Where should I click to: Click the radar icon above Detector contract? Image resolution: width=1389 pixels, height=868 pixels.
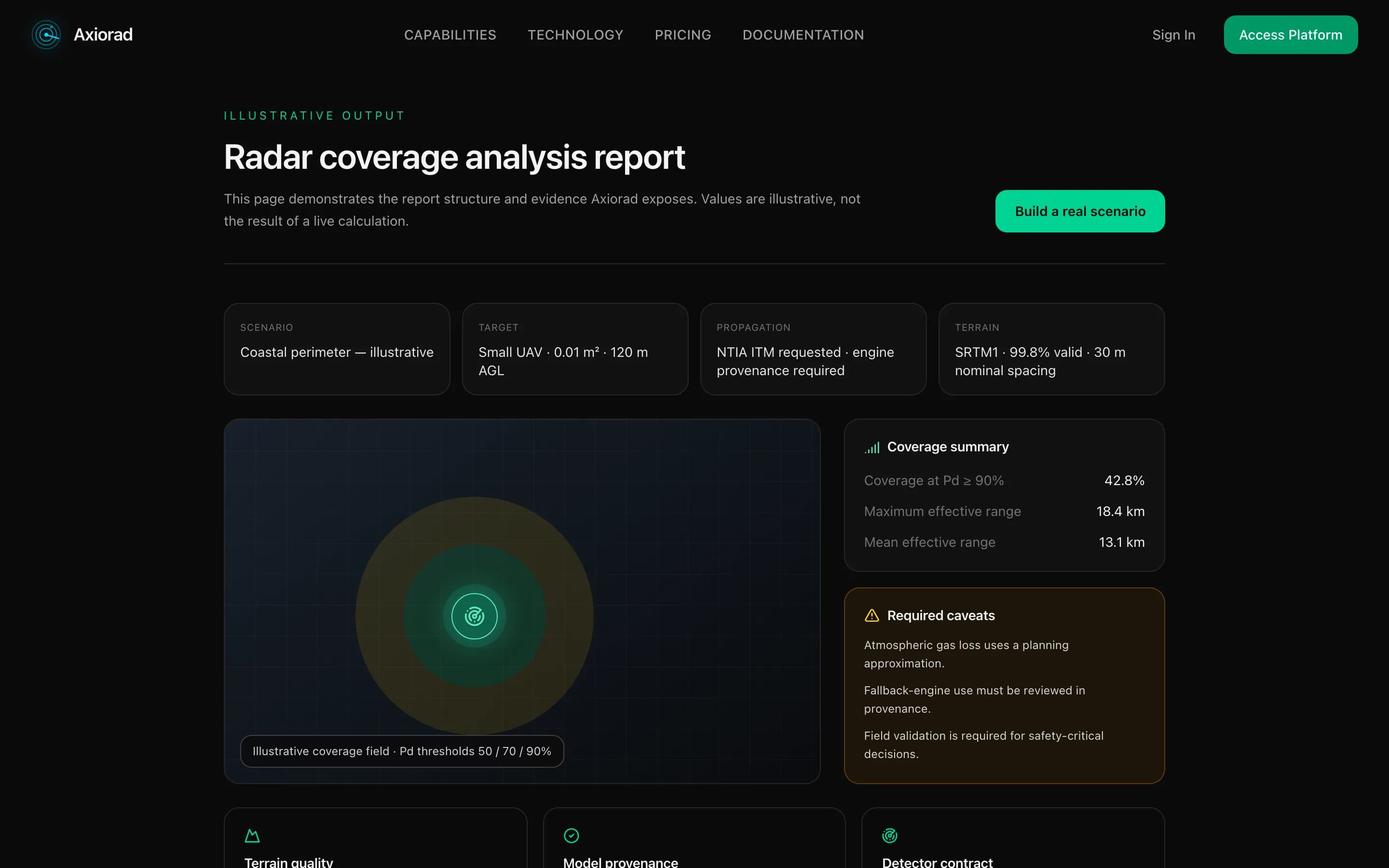[x=890, y=836]
